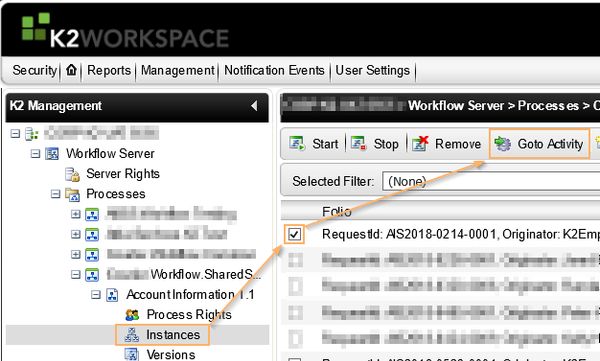Collapse the Workflow Server node

(x=35, y=154)
